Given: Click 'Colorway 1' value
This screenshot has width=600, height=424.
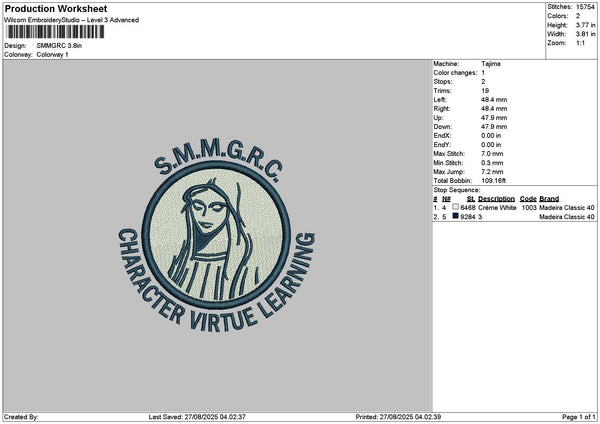Looking at the screenshot, I should pyautogui.click(x=52, y=55).
